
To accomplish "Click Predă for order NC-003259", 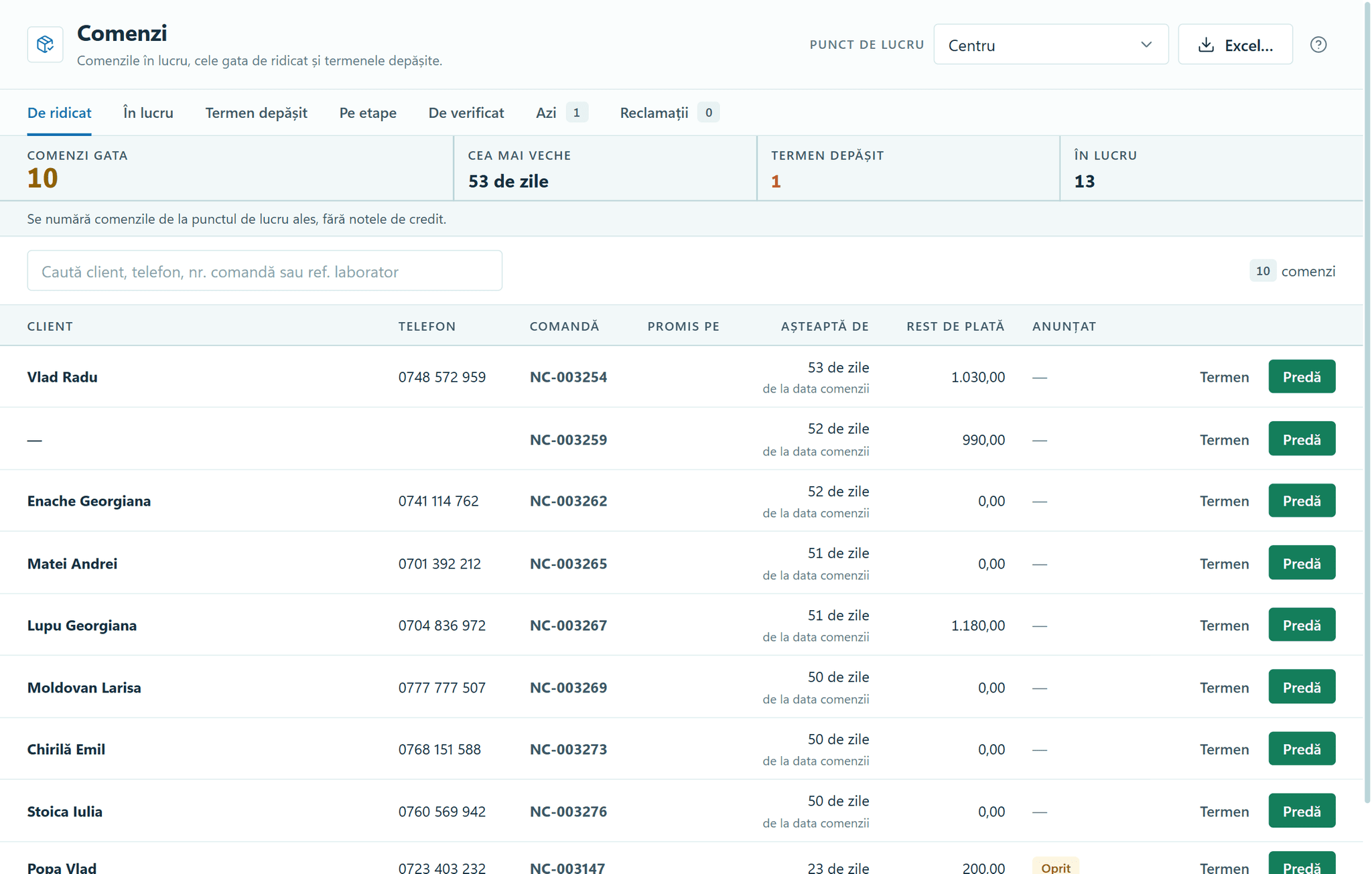I will (1301, 439).
